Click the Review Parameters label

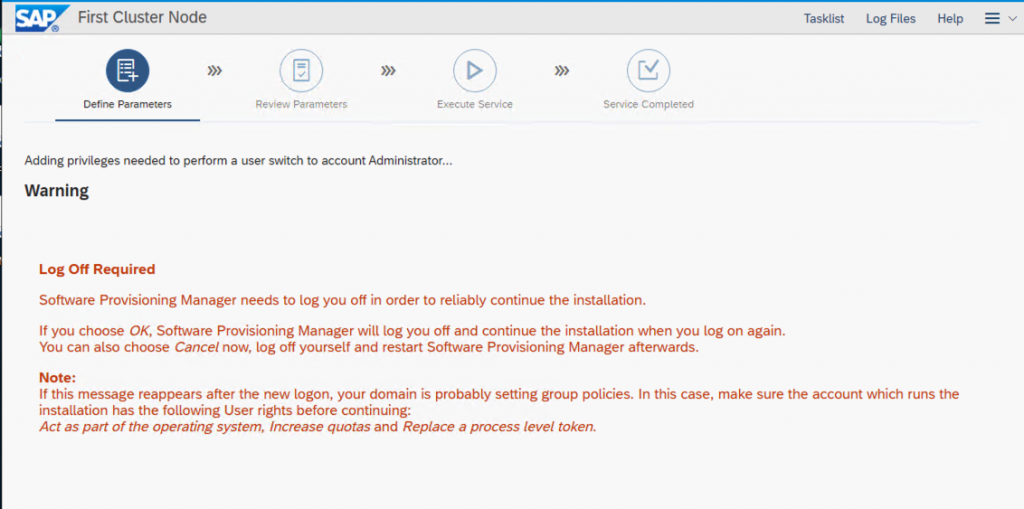[x=301, y=105]
